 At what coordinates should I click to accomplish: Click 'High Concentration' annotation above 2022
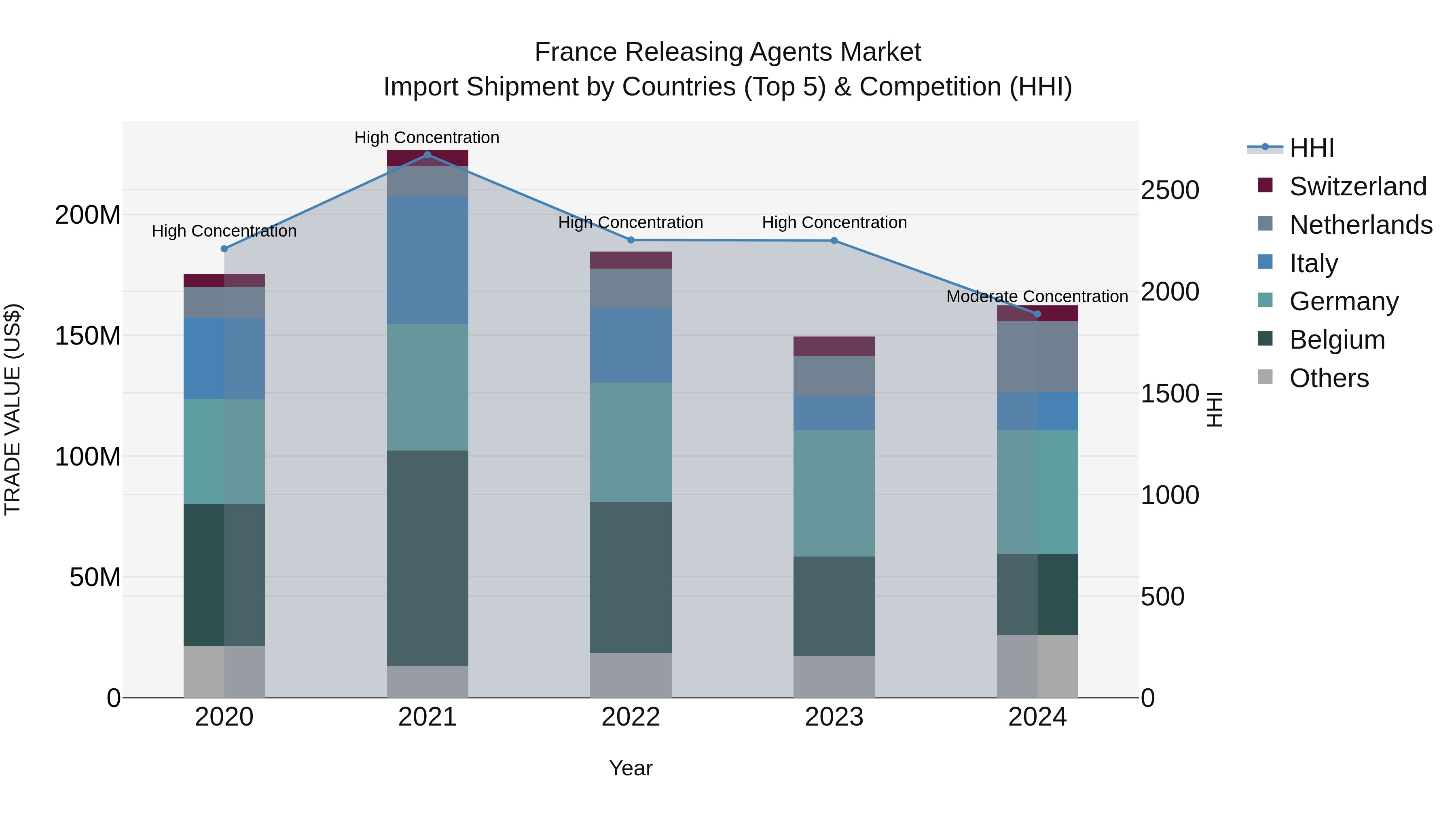[x=631, y=223]
